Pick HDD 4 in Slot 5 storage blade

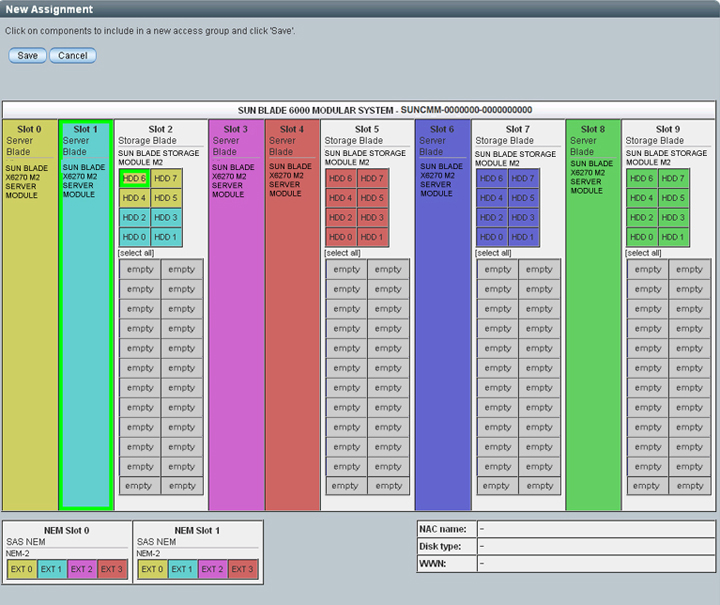point(341,198)
